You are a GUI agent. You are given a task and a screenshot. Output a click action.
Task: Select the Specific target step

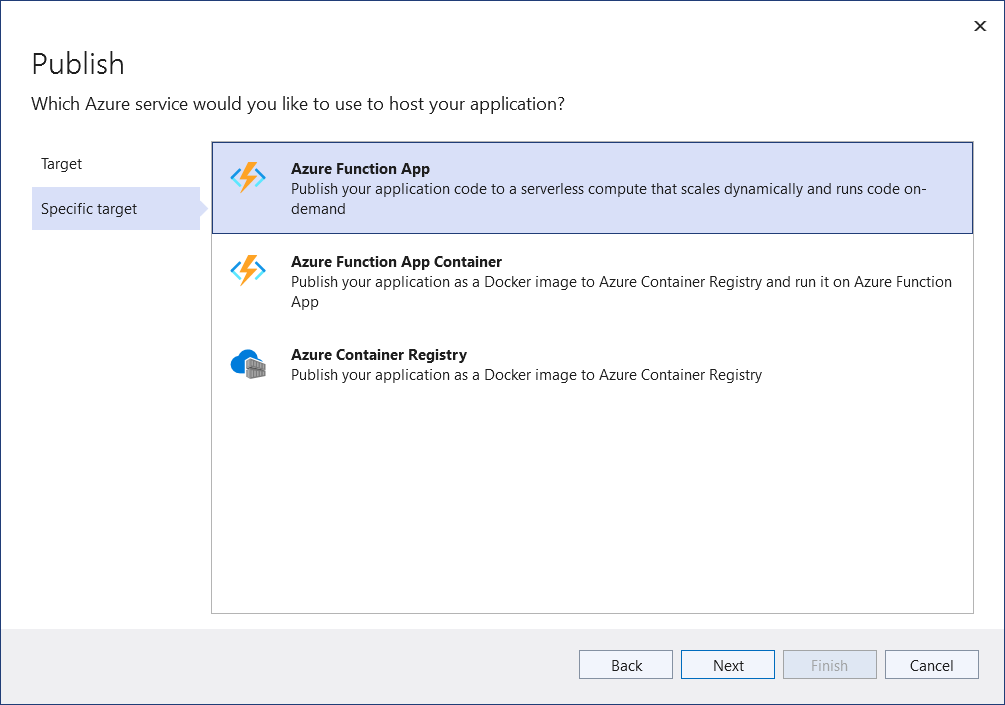(x=116, y=208)
